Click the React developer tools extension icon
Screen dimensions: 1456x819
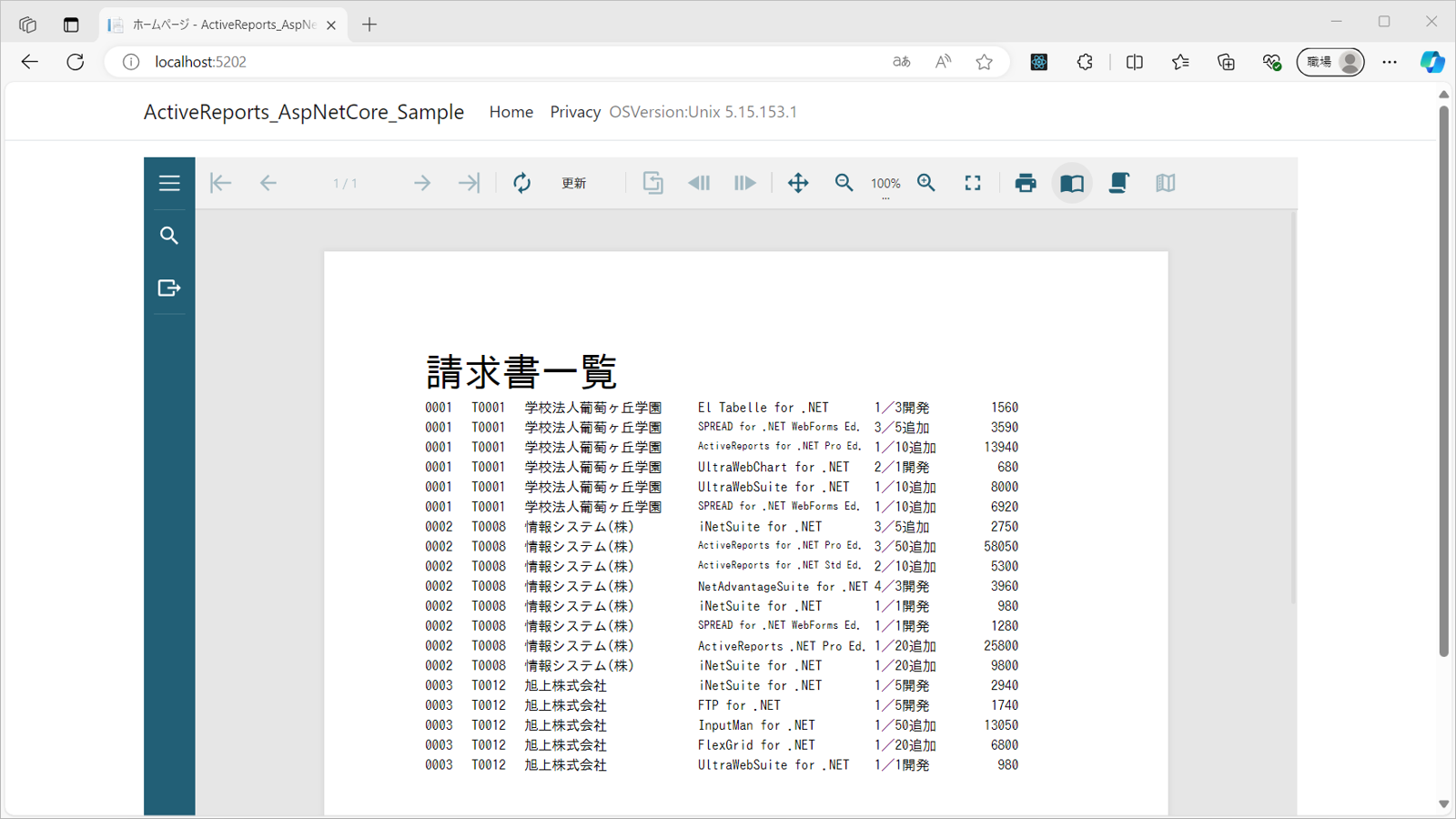1039,62
